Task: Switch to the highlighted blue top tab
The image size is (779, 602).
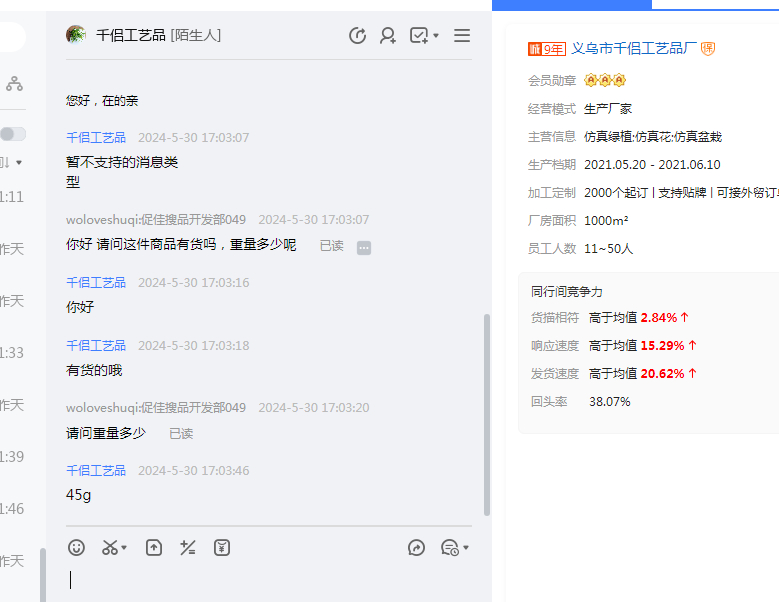Action: coord(572,5)
